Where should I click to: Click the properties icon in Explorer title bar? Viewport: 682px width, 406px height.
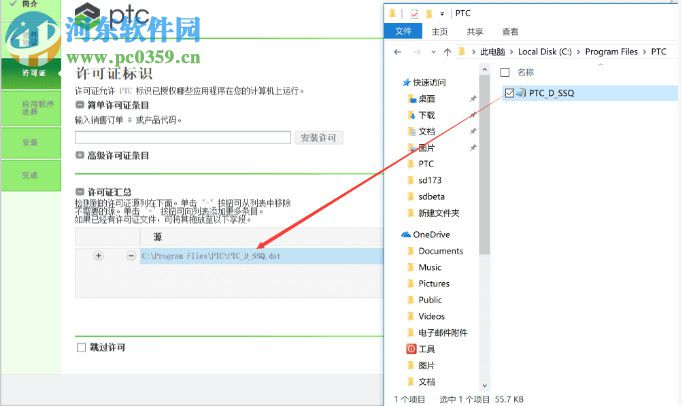pos(414,13)
